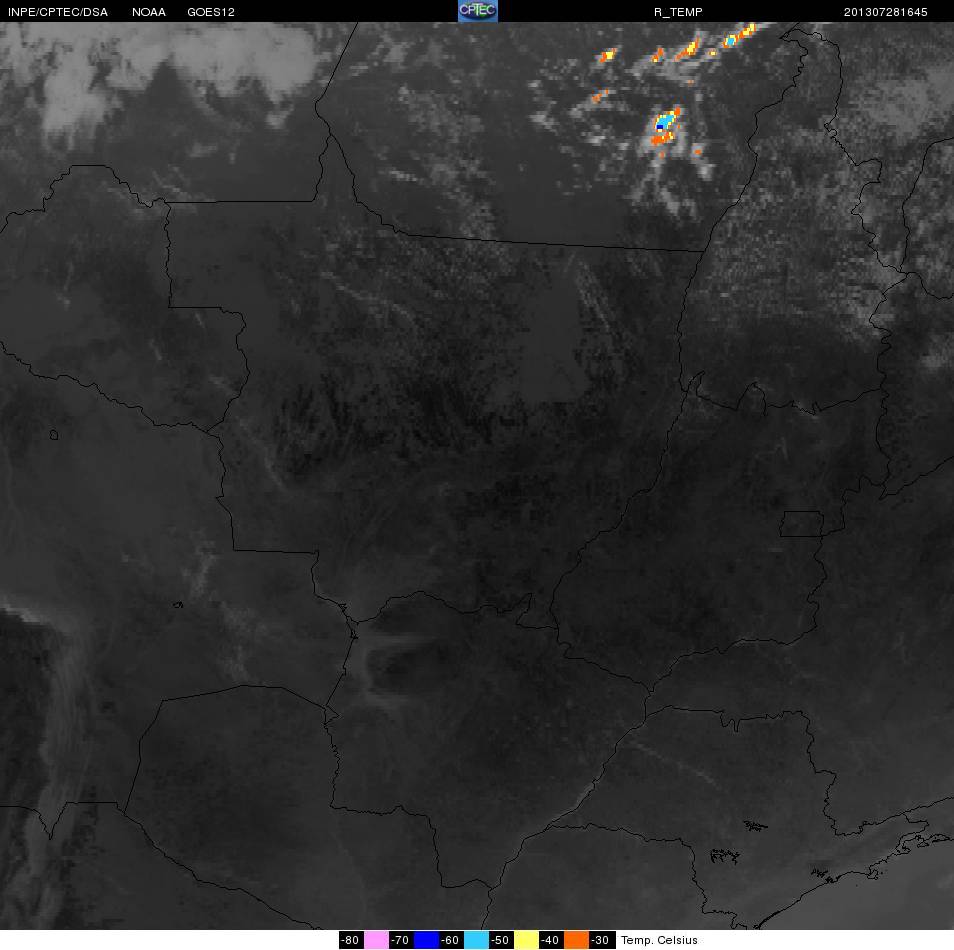Click the GOES12 satellite label
The width and height of the screenshot is (954, 950).
[x=211, y=12]
